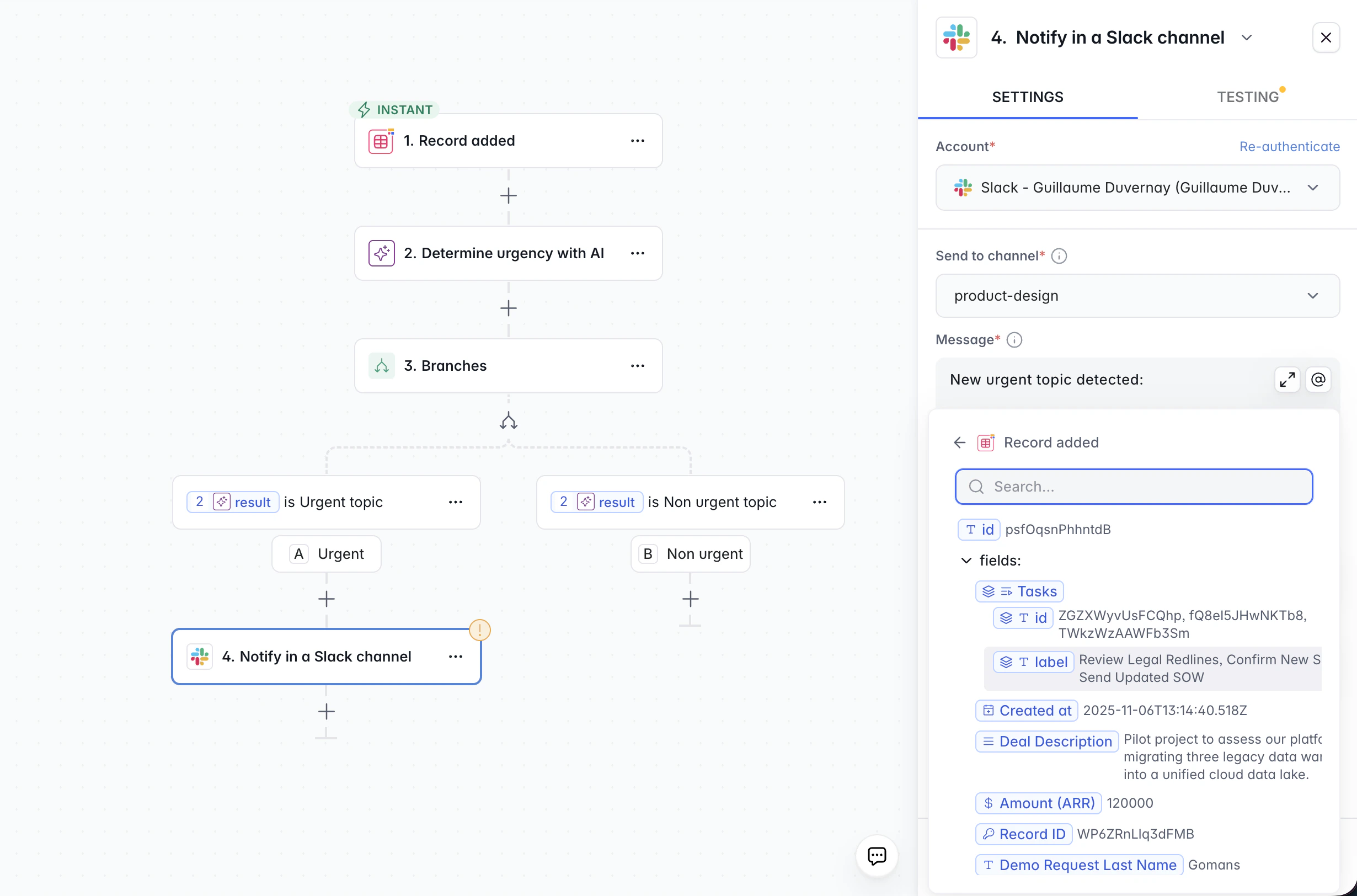Expand chevron next to step title
The height and width of the screenshot is (896, 1357).
tap(1246, 38)
